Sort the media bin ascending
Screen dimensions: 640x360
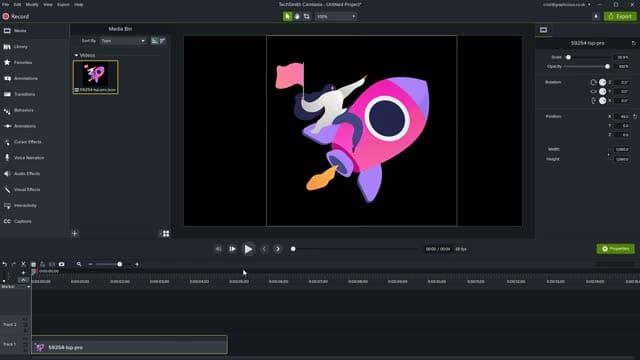(x=155, y=41)
